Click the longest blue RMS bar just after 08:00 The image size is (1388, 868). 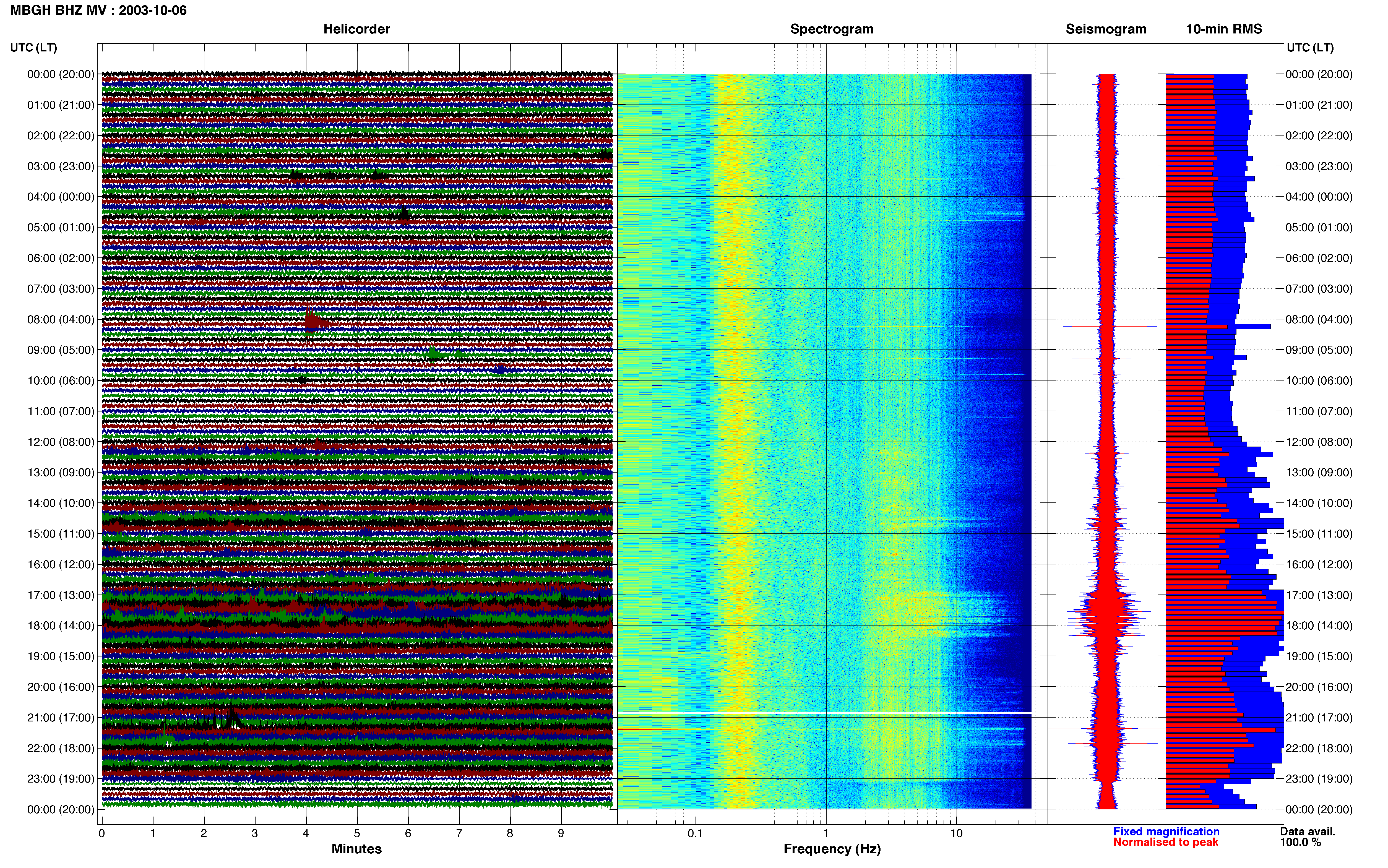click(x=1218, y=327)
